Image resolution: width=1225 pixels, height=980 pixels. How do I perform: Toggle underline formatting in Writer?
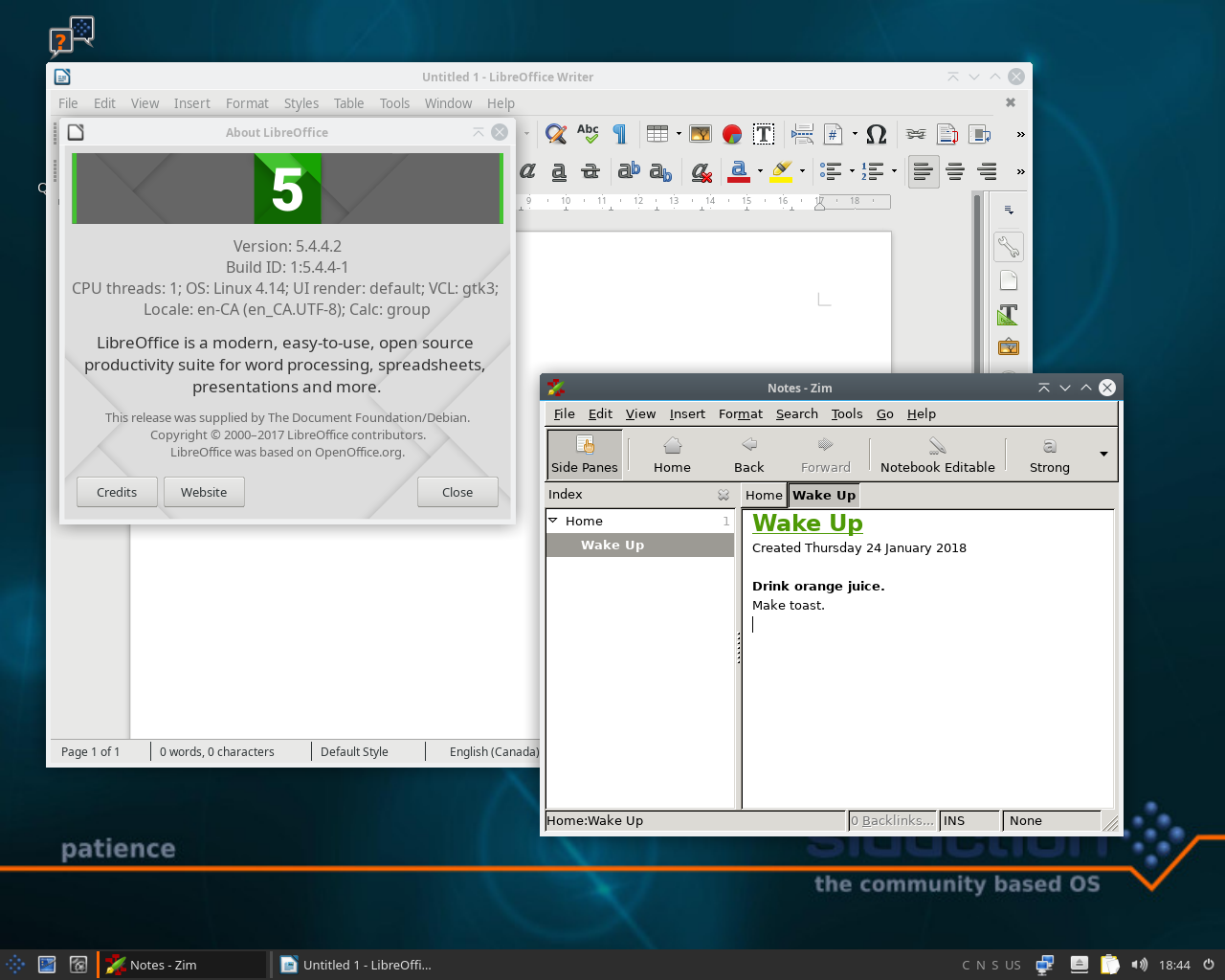point(559,171)
